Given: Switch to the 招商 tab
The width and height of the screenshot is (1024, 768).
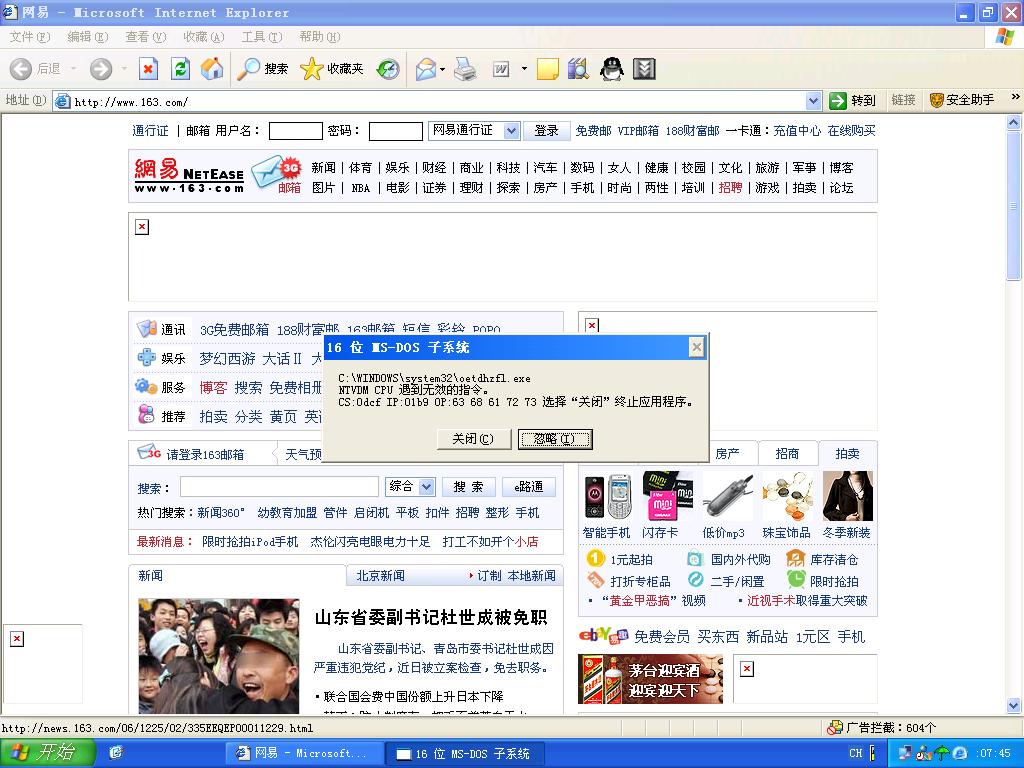Looking at the screenshot, I should click(787, 453).
